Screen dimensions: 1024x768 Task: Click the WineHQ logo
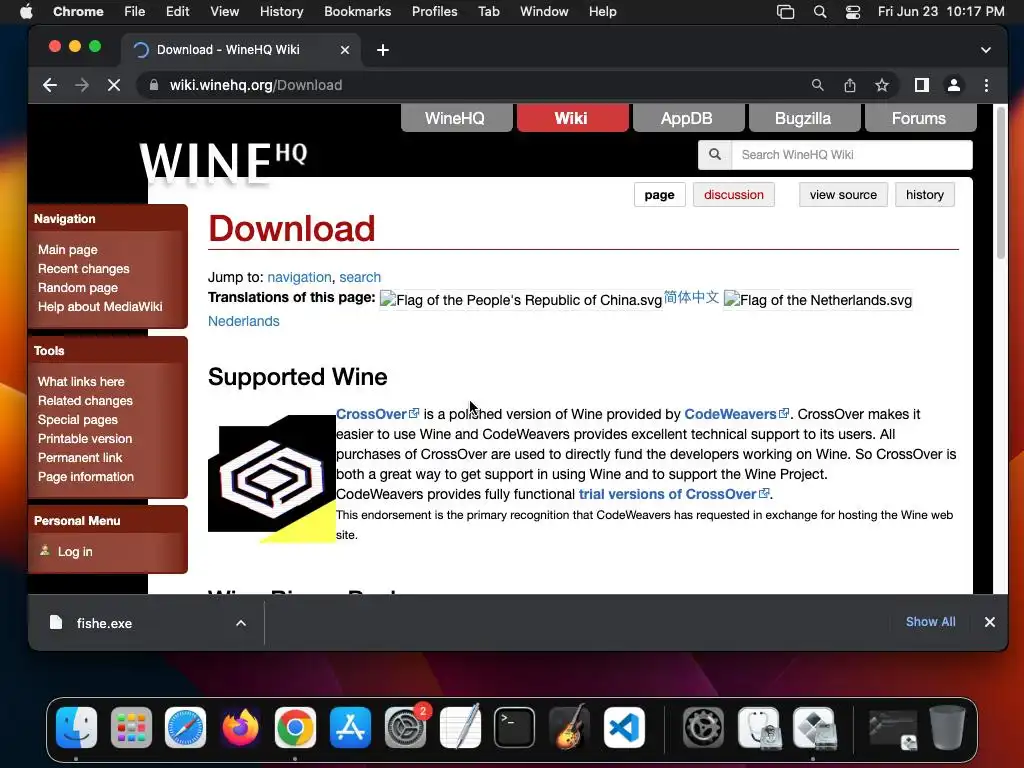coord(223,162)
